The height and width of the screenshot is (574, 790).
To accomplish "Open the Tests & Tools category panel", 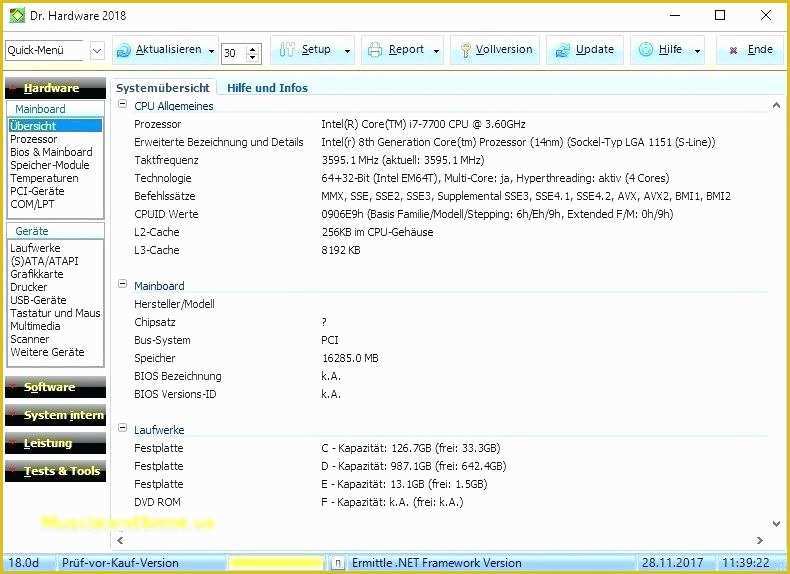I will coord(55,471).
